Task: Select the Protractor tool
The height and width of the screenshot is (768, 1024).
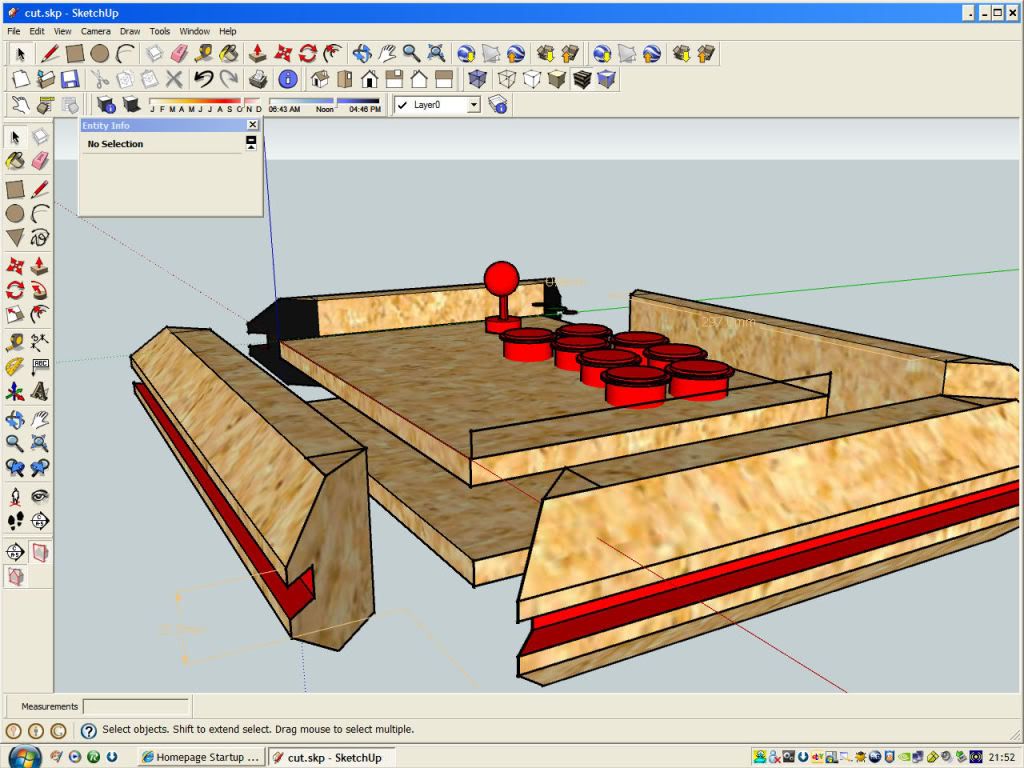Action: tap(15, 366)
